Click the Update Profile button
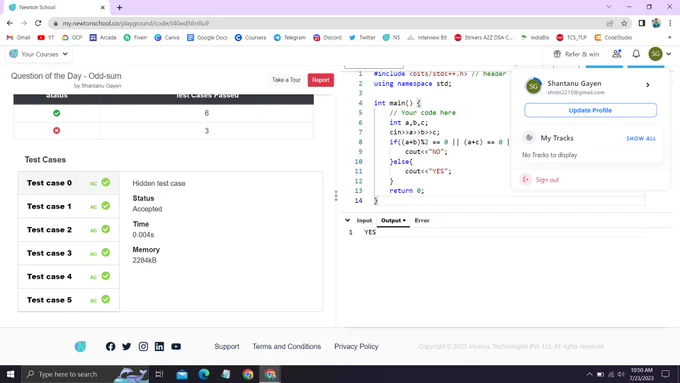This screenshot has width=680, height=383. click(x=590, y=110)
